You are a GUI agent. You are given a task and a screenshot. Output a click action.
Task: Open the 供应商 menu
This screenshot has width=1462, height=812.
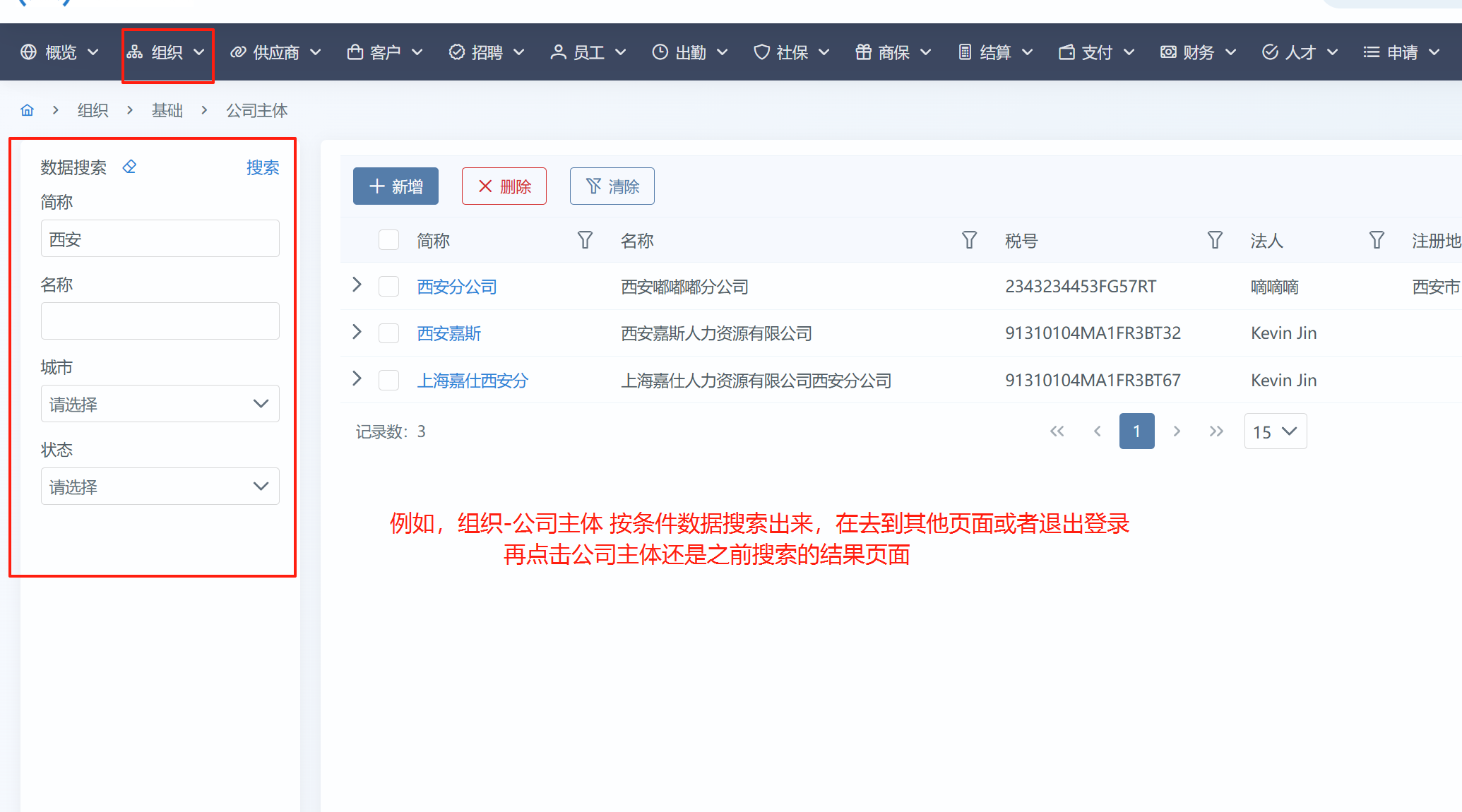275,52
